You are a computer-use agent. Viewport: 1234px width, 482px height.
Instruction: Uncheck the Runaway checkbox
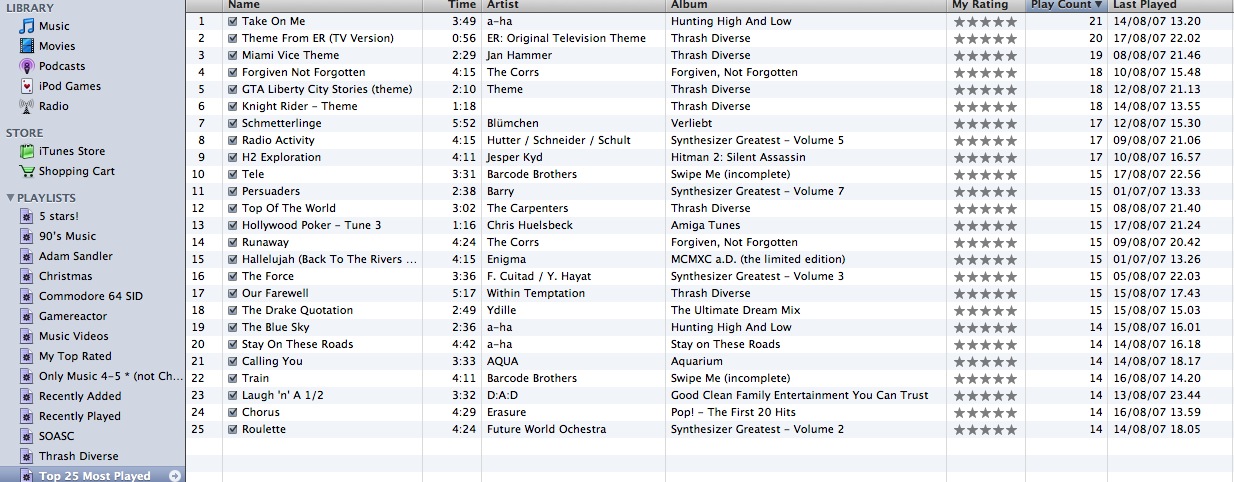point(232,242)
